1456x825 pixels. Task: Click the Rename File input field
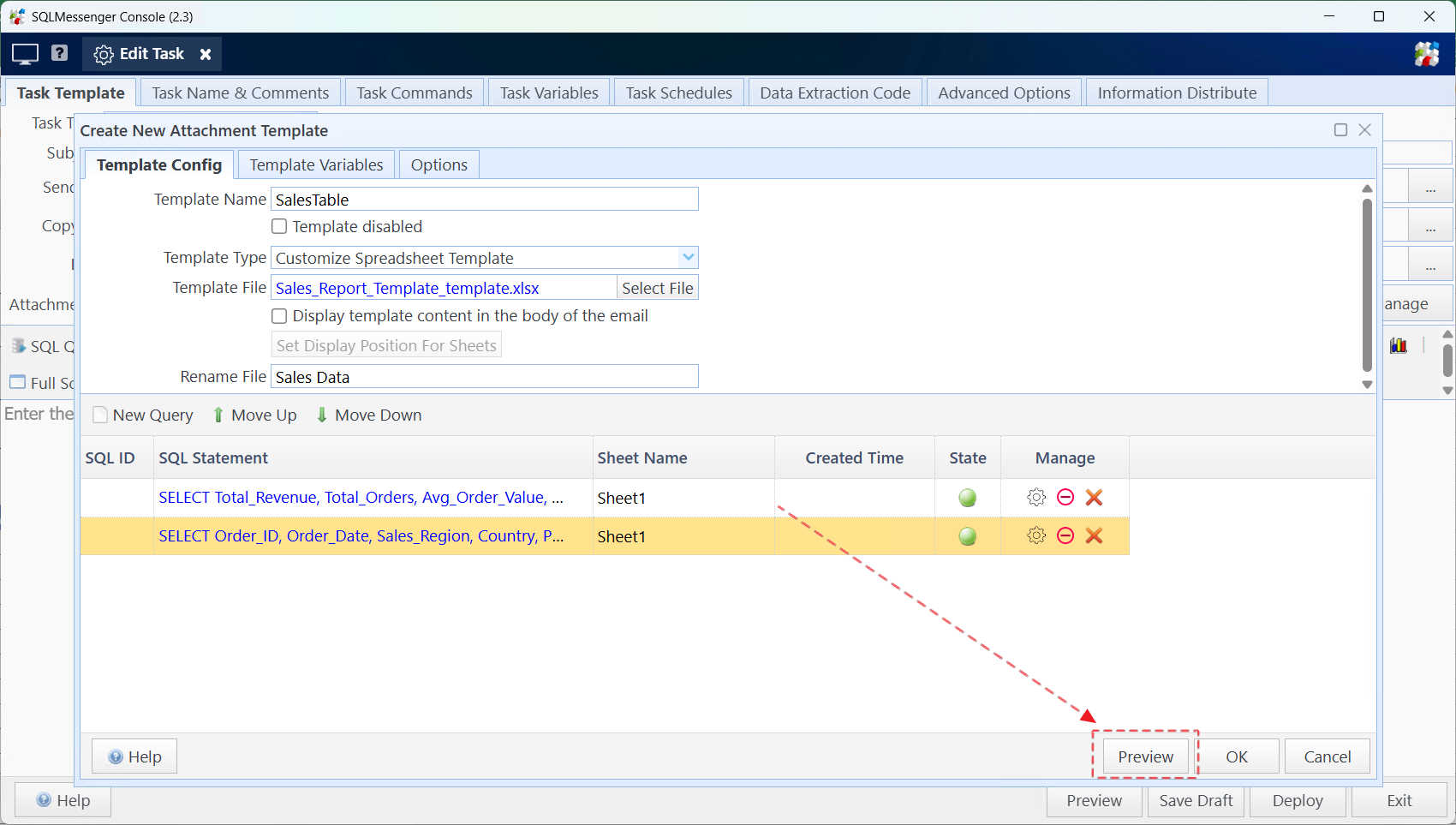[x=484, y=377]
